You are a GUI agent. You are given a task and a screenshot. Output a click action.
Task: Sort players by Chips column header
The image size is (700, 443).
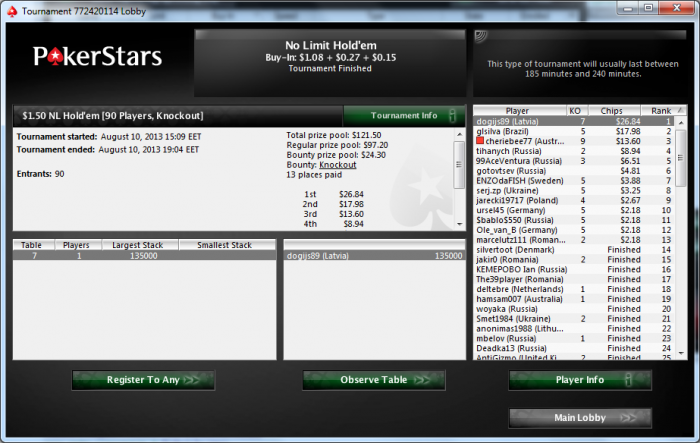click(612, 111)
